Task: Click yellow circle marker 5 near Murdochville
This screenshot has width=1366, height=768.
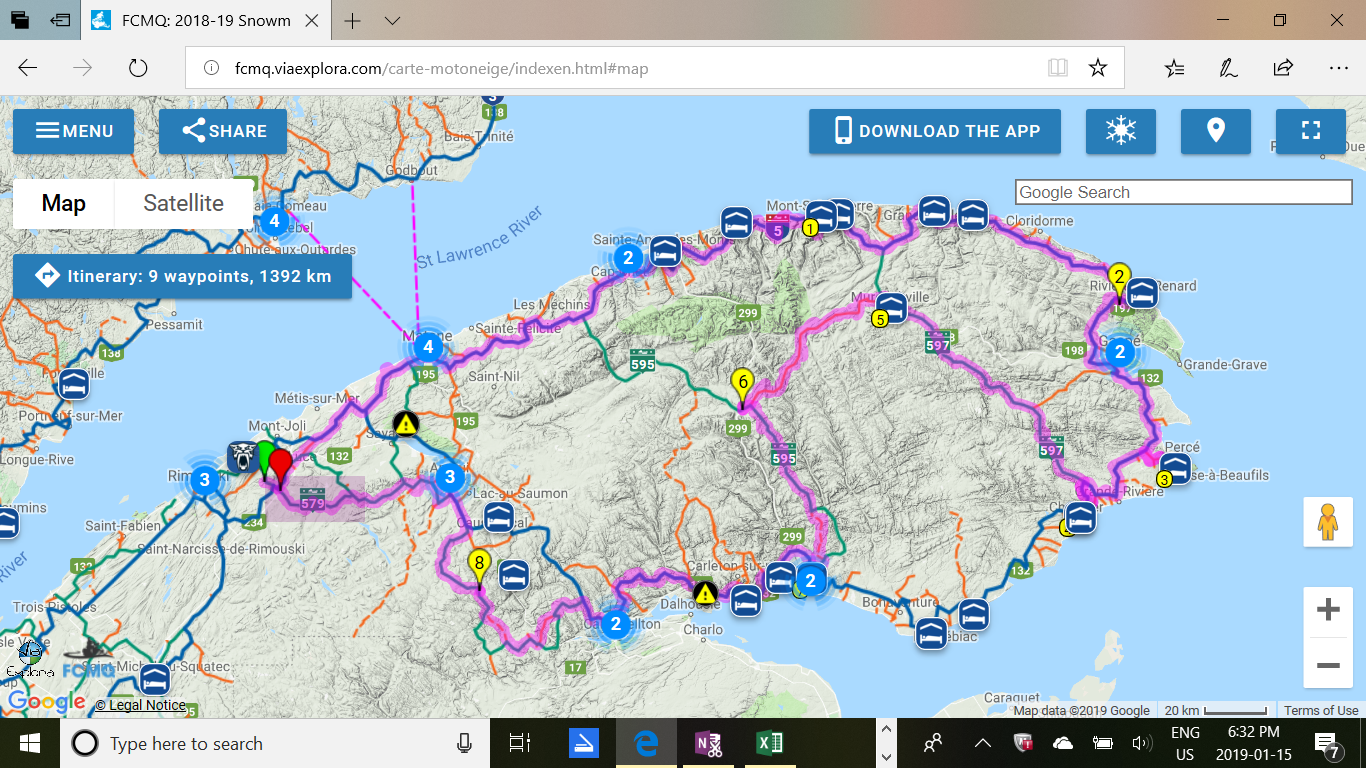Action: pyautogui.click(x=880, y=320)
